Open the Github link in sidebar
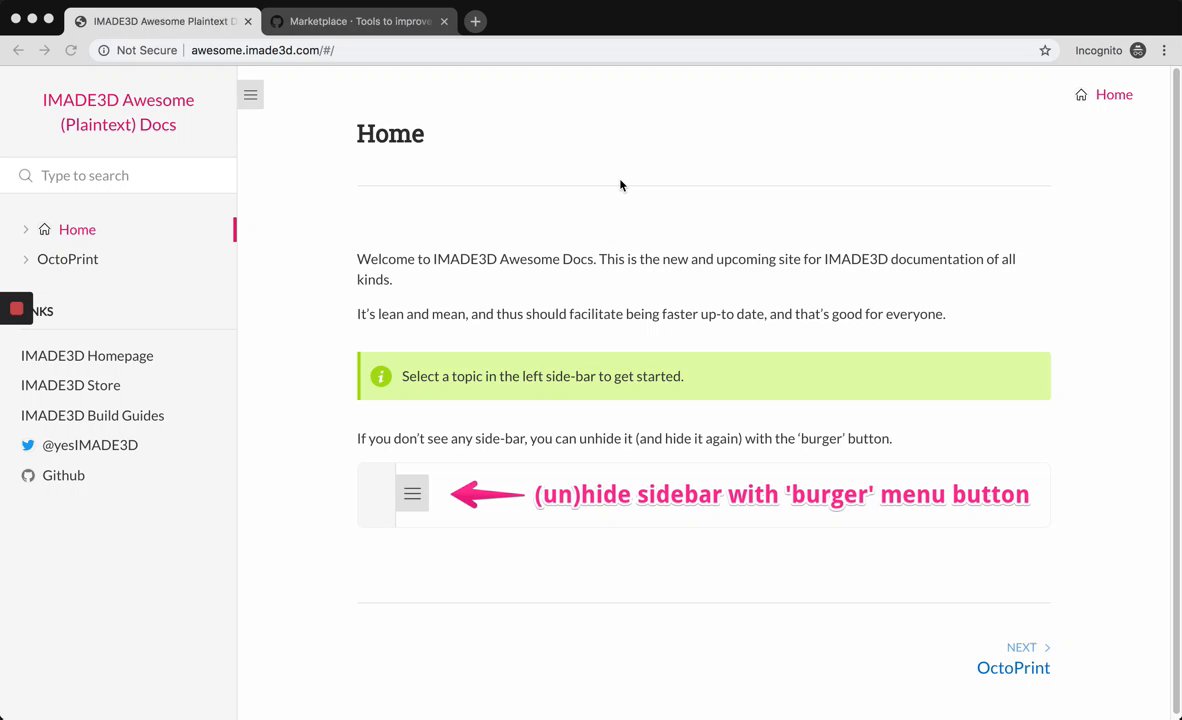The image size is (1182, 720). (x=63, y=475)
